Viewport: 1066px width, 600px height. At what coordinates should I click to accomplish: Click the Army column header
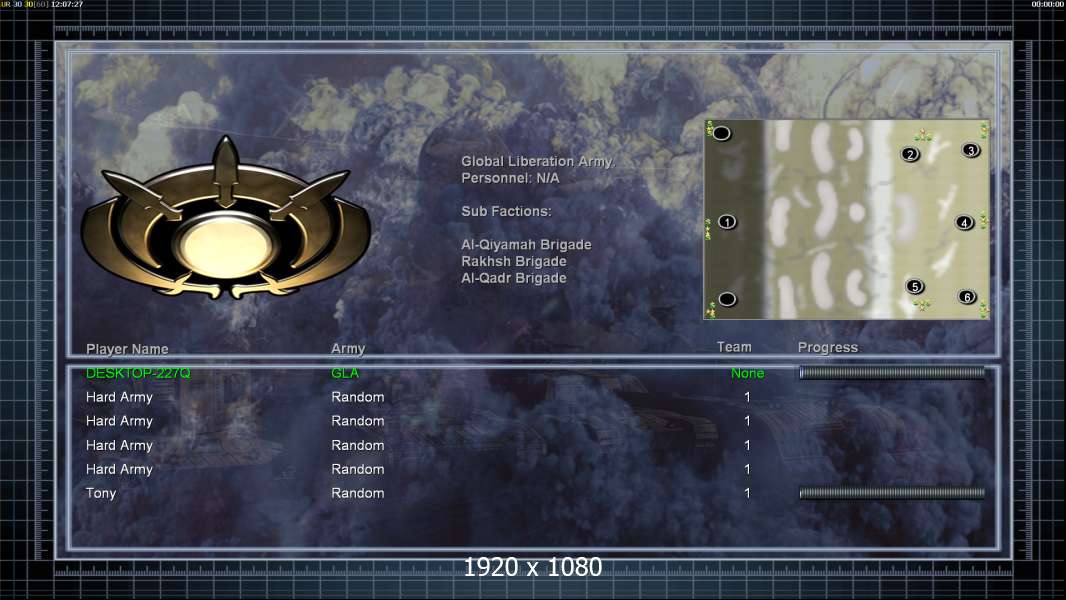(348, 349)
